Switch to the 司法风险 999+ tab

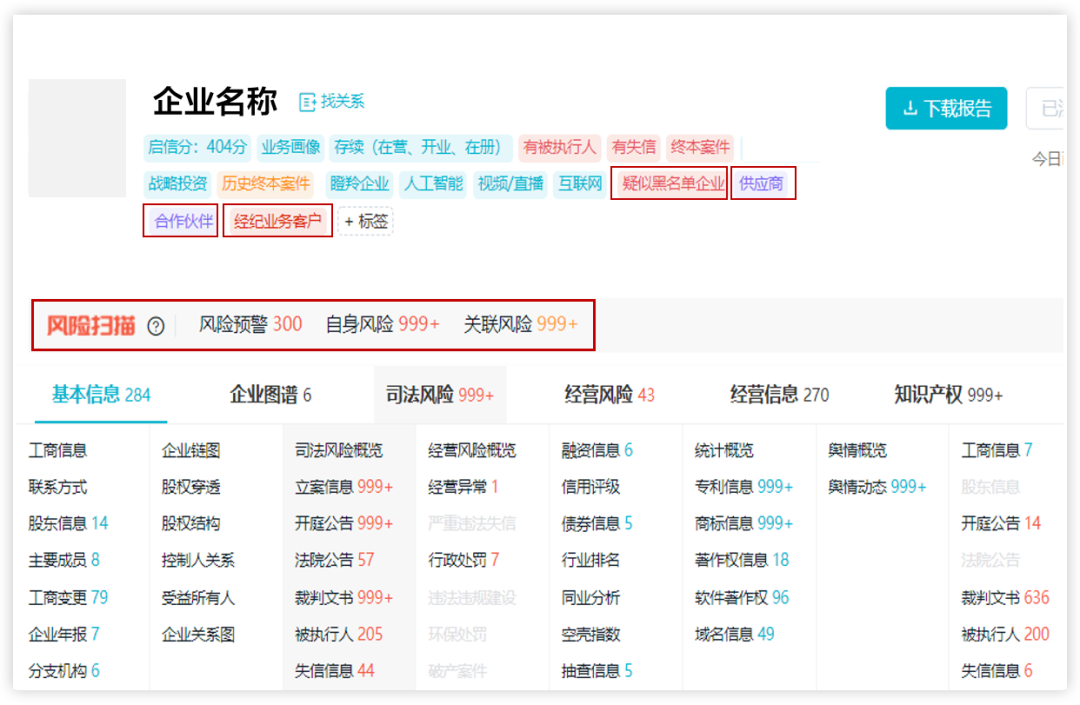click(x=440, y=394)
